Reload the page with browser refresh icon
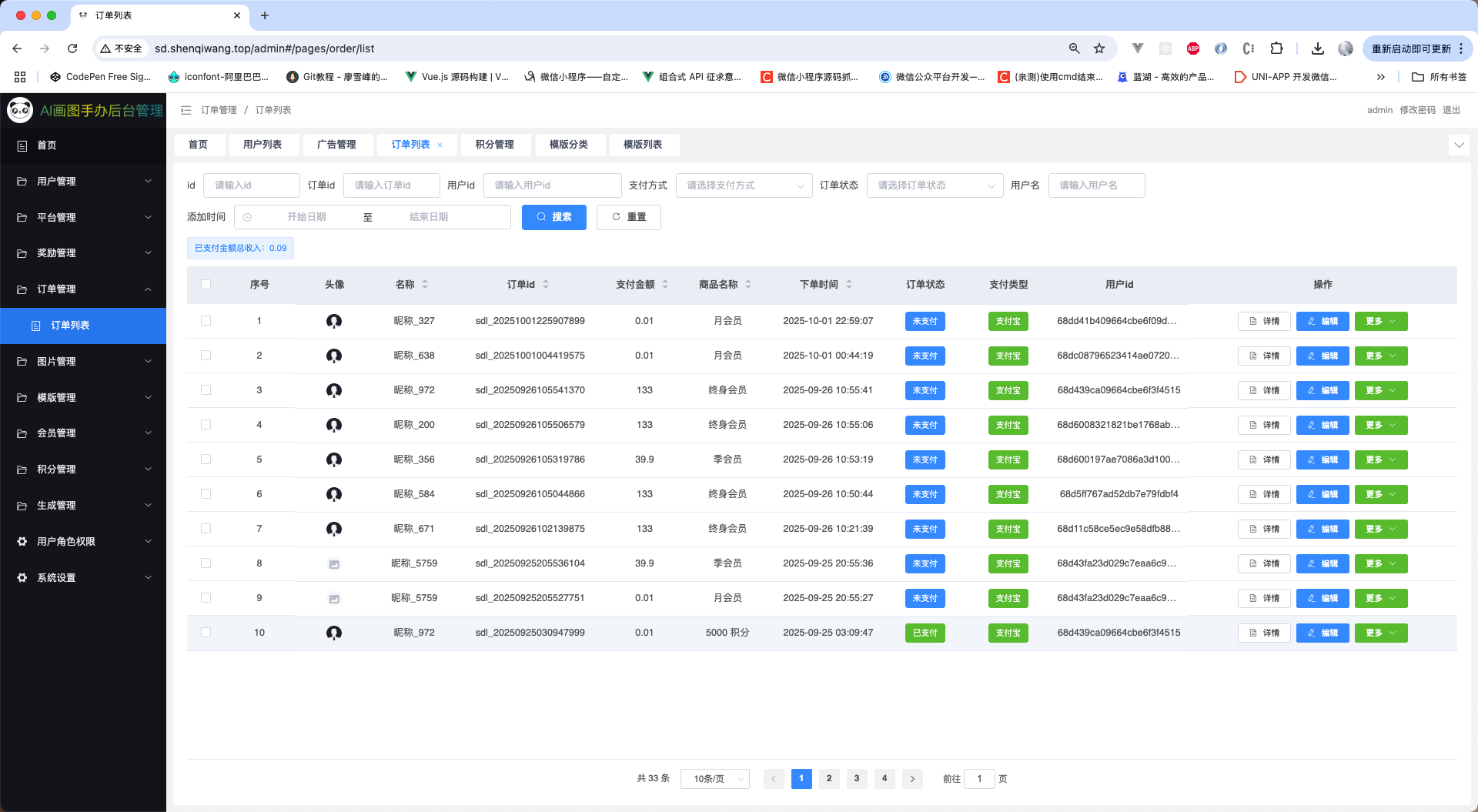The height and width of the screenshot is (812, 1478). (x=72, y=48)
